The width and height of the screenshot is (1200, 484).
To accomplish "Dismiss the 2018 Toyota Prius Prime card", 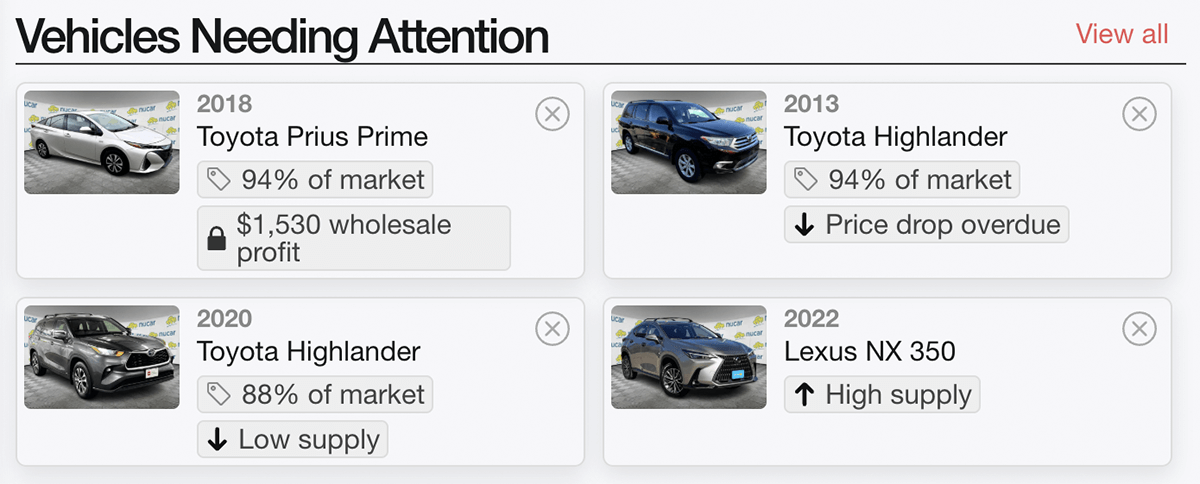I will 552,114.
